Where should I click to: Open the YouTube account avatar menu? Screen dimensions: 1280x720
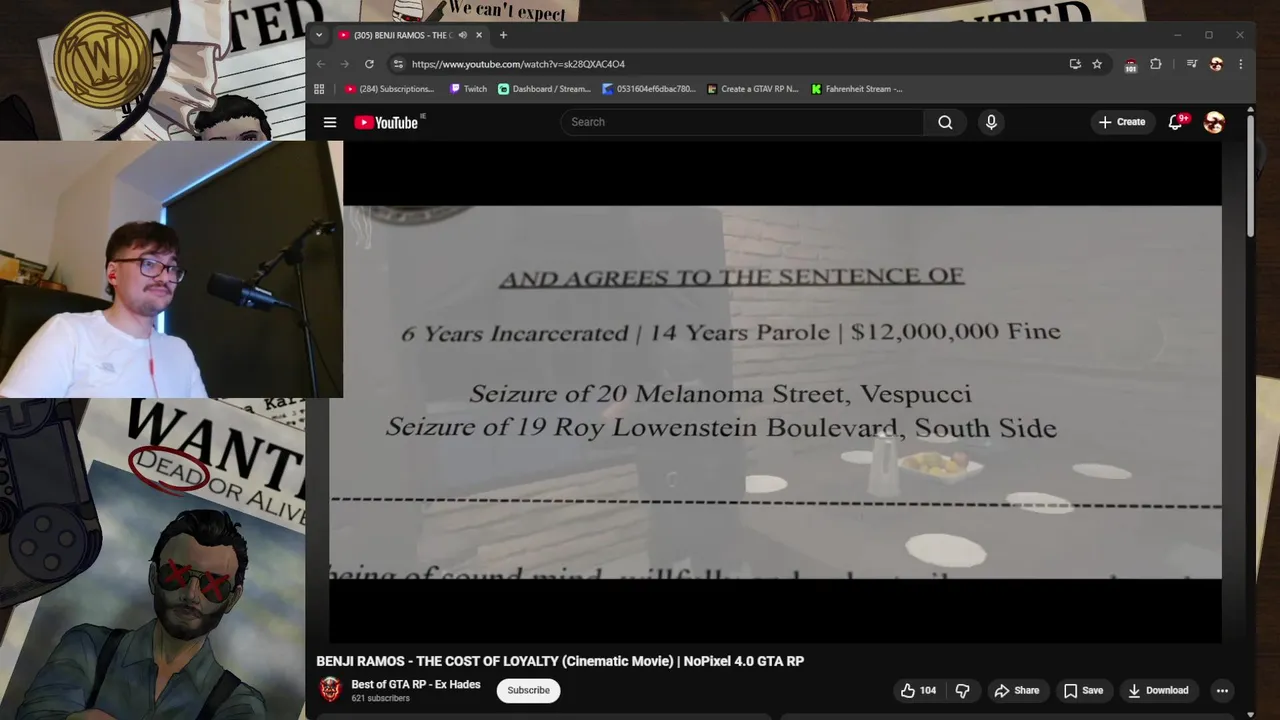coord(1214,122)
